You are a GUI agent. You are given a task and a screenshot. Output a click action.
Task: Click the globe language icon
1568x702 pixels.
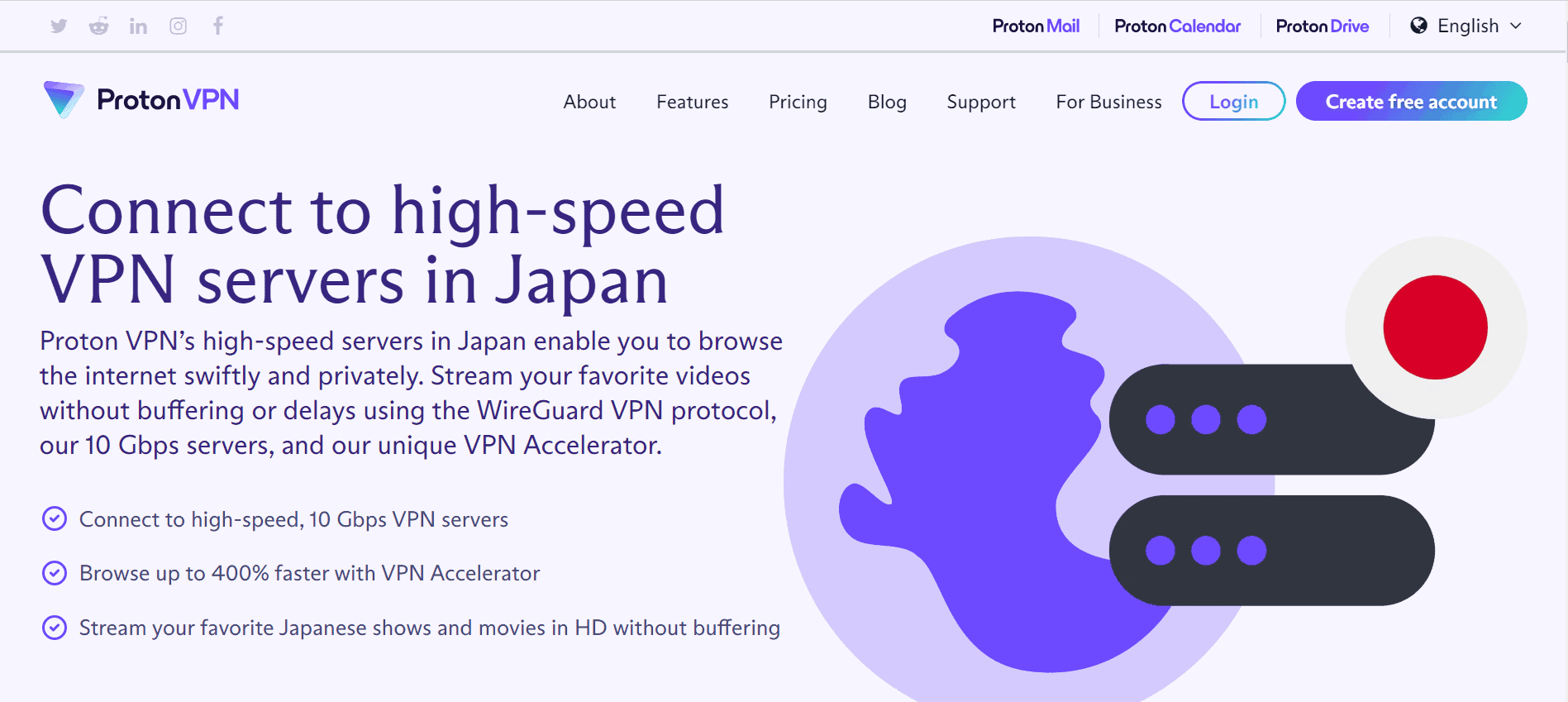pos(1418,26)
